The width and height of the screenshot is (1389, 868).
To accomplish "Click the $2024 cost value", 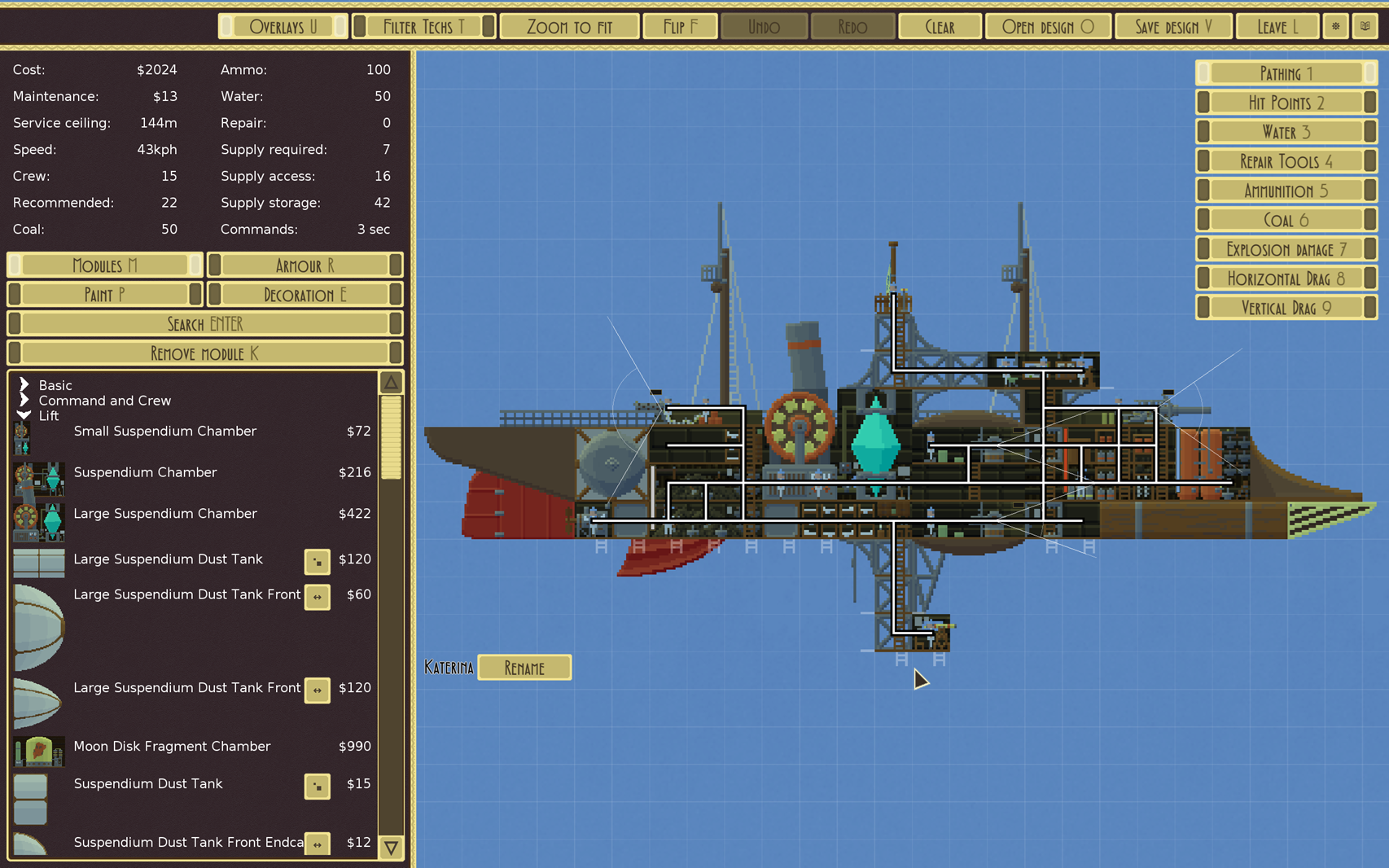I will tap(157, 70).
